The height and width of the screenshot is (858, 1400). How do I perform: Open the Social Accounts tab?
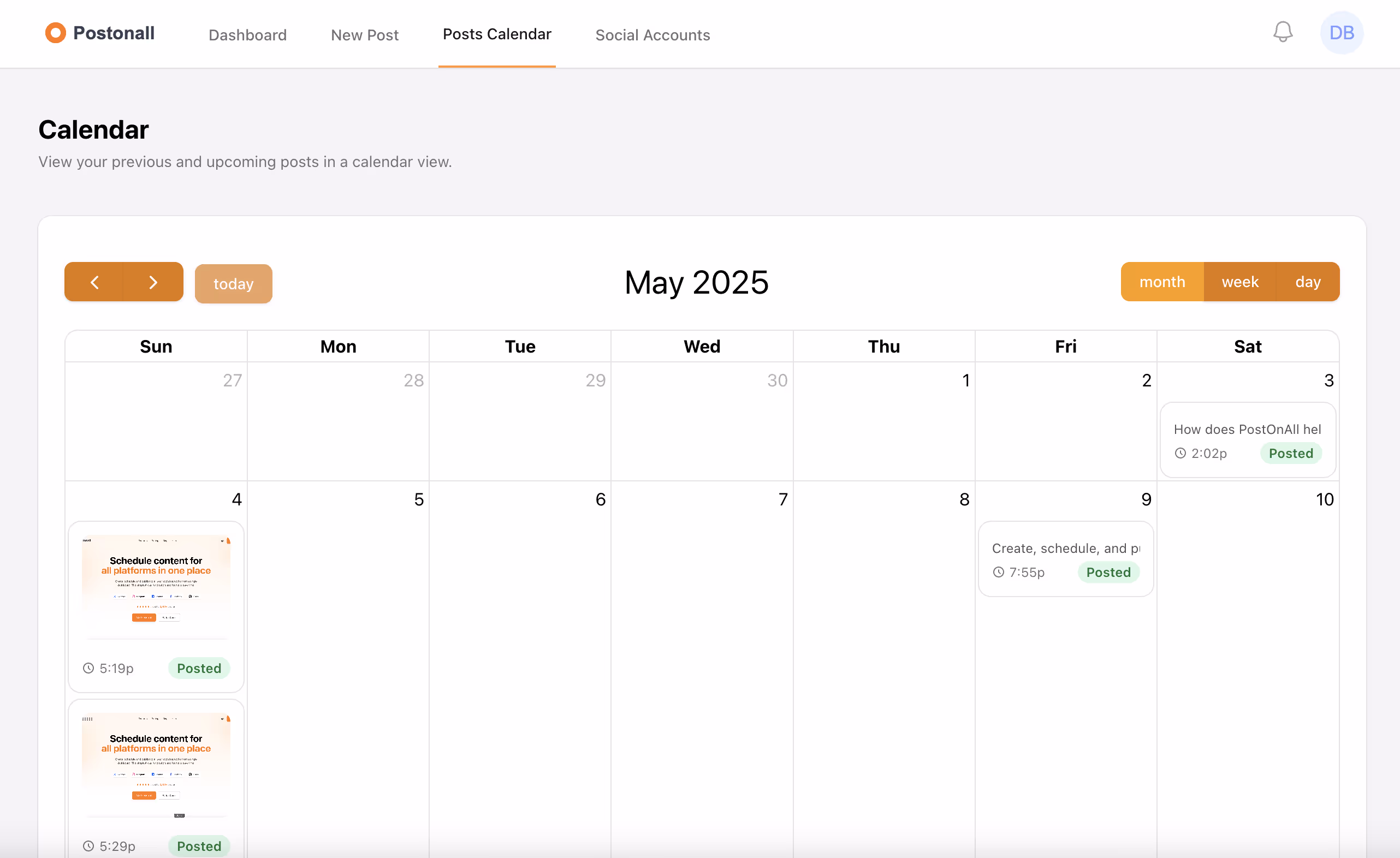(x=652, y=34)
